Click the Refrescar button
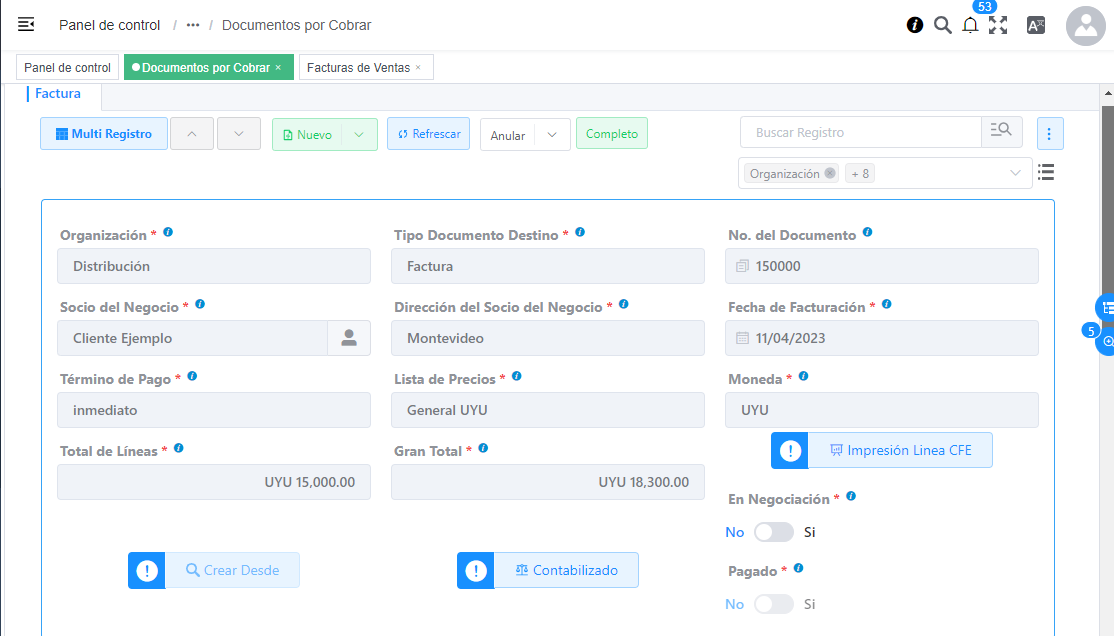The image size is (1114, 636). click(x=428, y=134)
